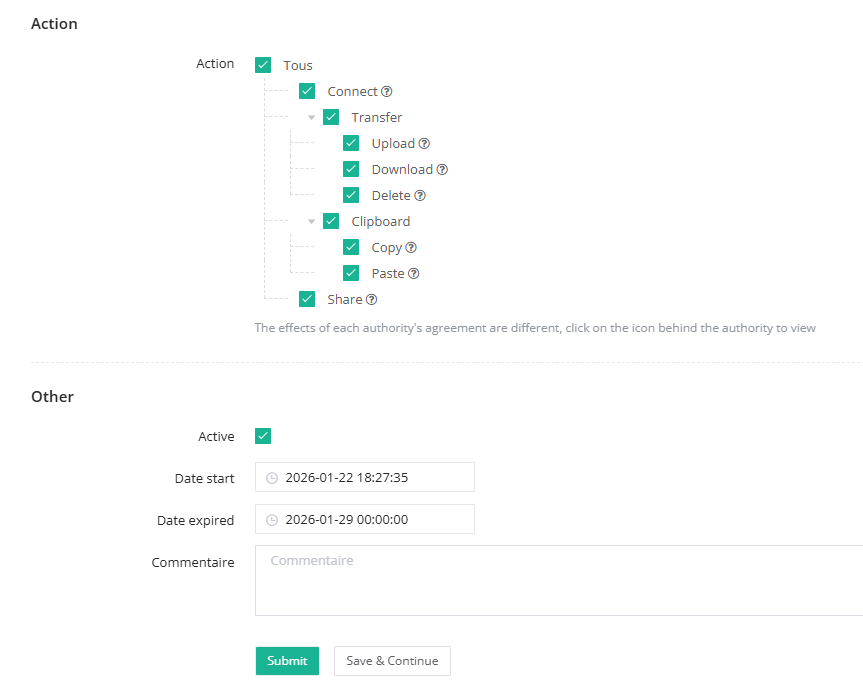
Task: Uncheck the Share permission checkbox
Action: click(307, 299)
